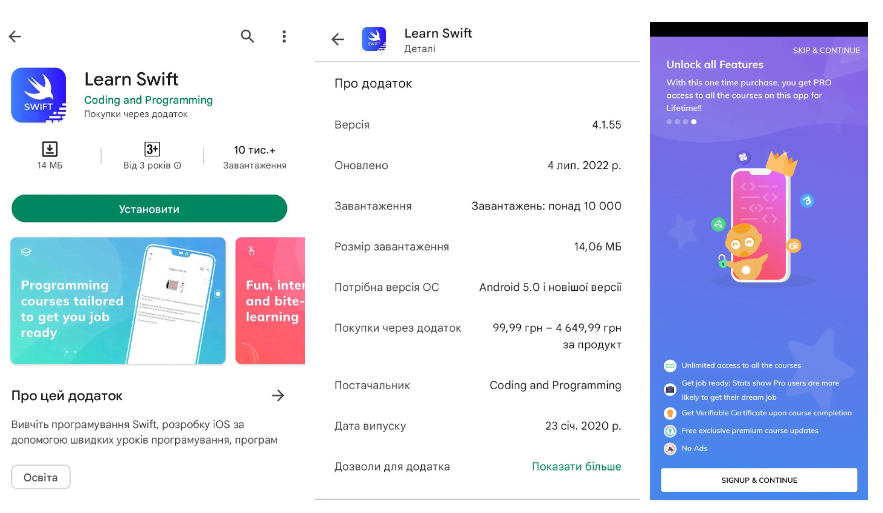Click the release date 23 січ. 2020 р.
Viewport: 883px width, 513px height.
[583, 426]
